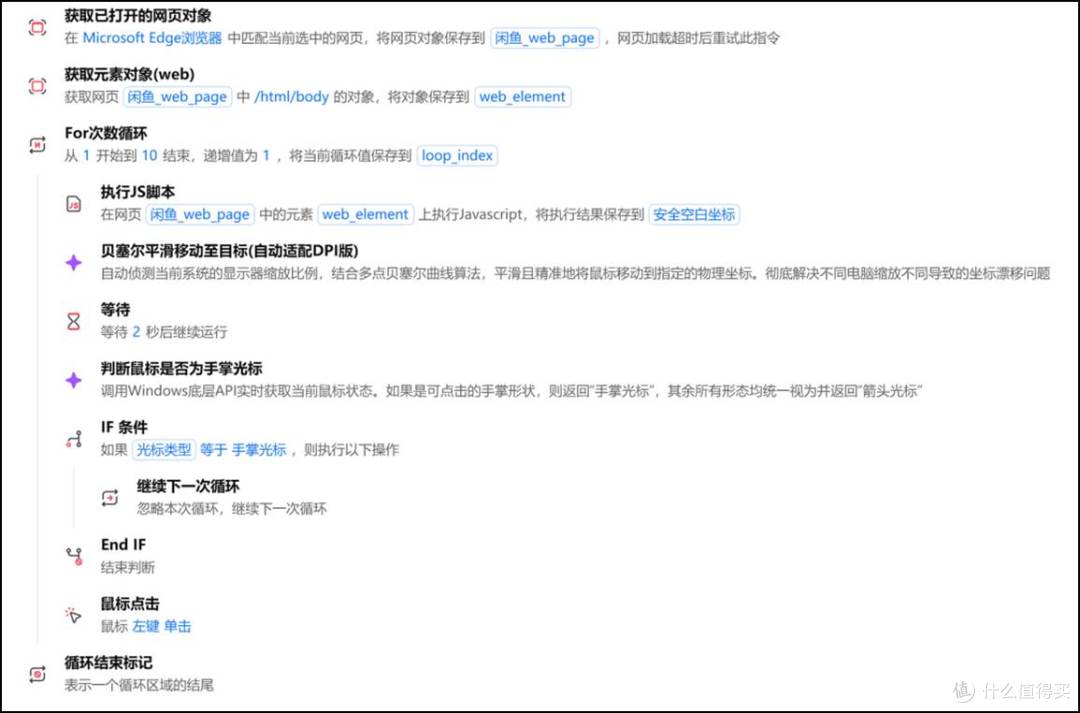Viewport: 1080px width, 713px height.
Task: Click the loop end value 10
Action: click(x=149, y=156)
